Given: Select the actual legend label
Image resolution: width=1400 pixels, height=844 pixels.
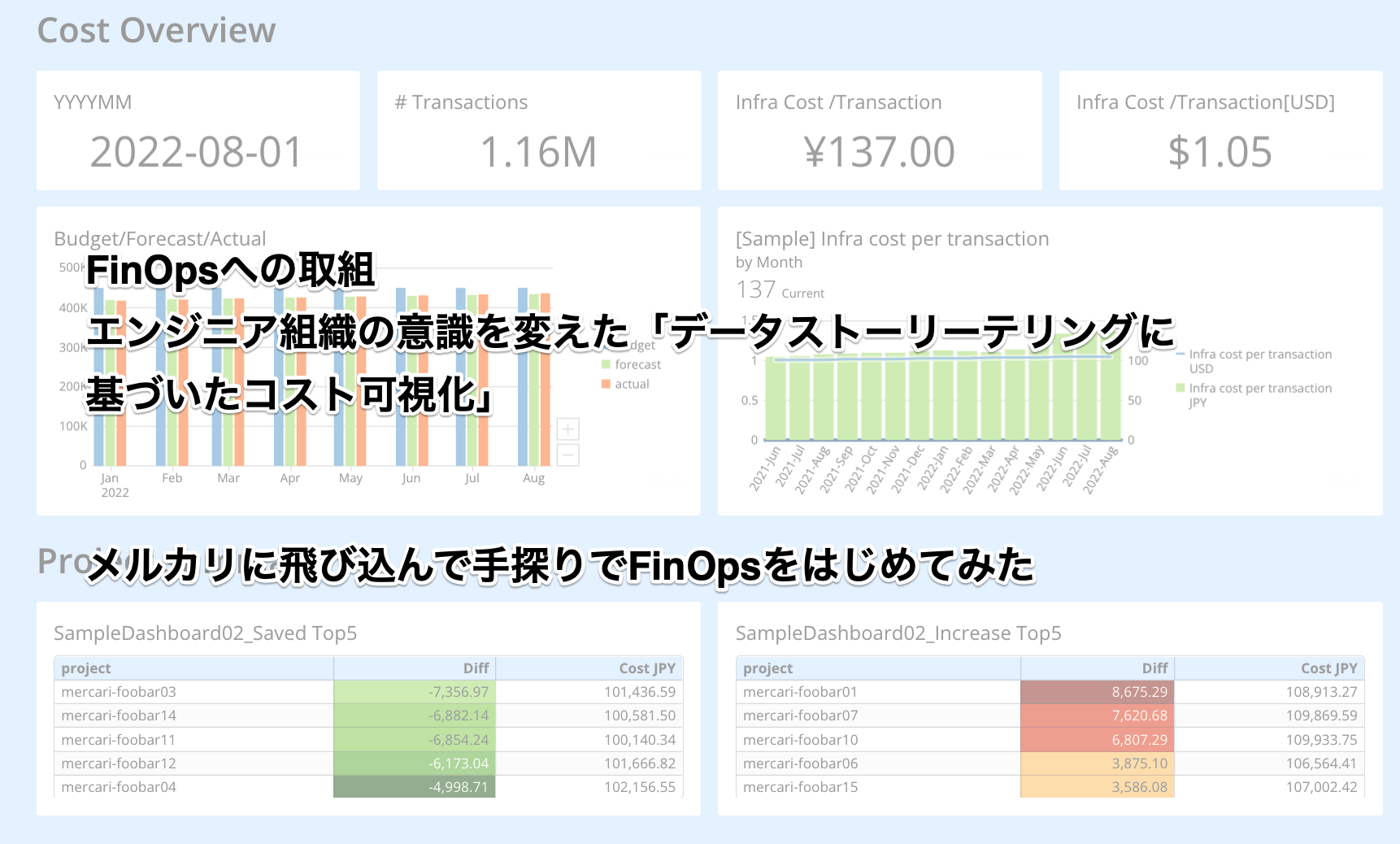Looking at the screenshot, I should (x=632, y=384).
